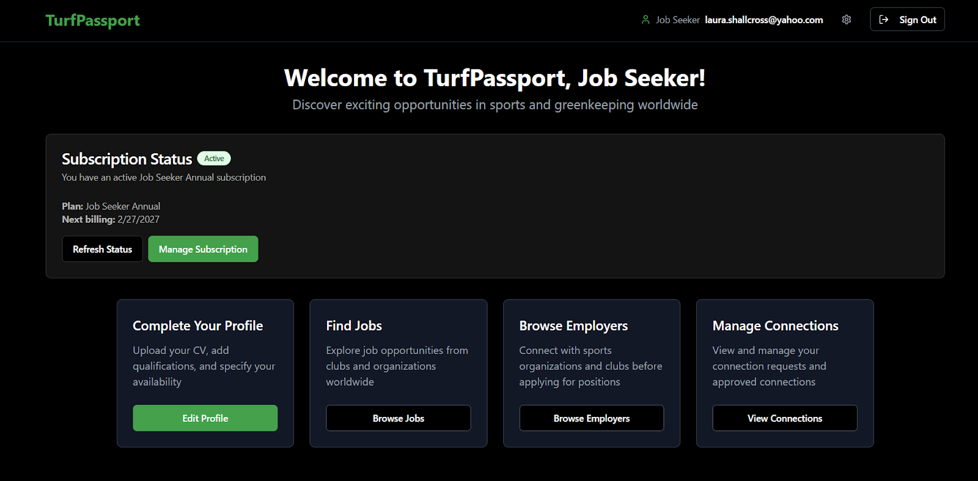Image resolution: width=978 pixels, height=481 pixels.
Task: Click the sign-out arrow icon
Action: click(x=884, y=20)
